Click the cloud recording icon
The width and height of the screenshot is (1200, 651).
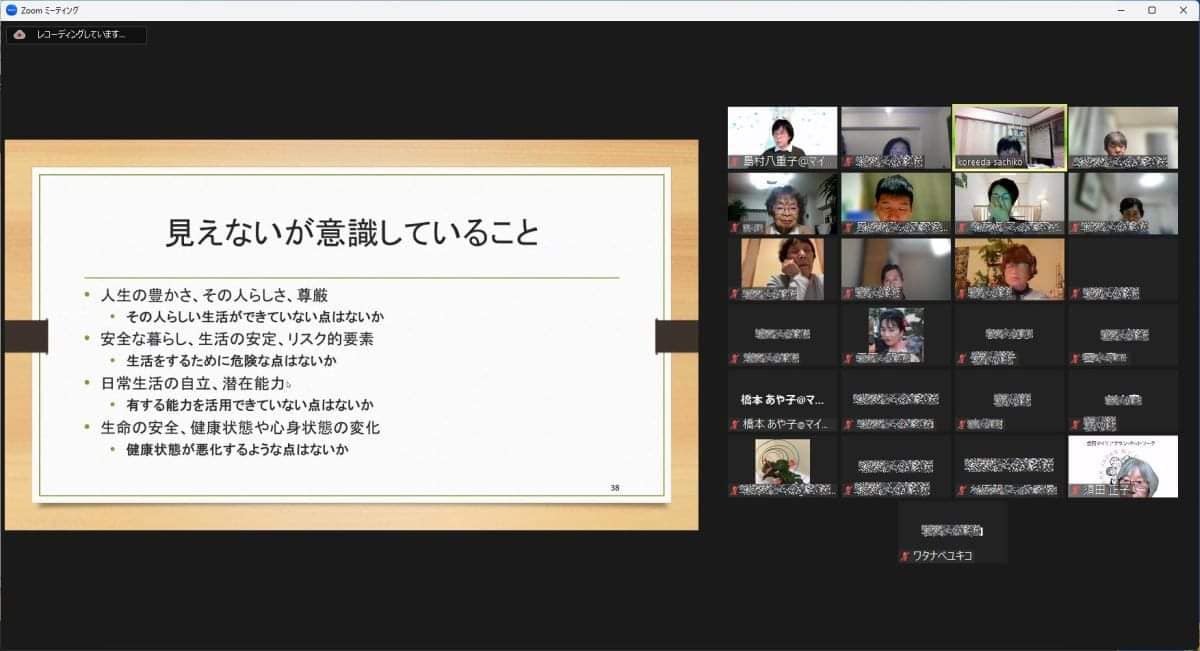(x=19, y=34)
